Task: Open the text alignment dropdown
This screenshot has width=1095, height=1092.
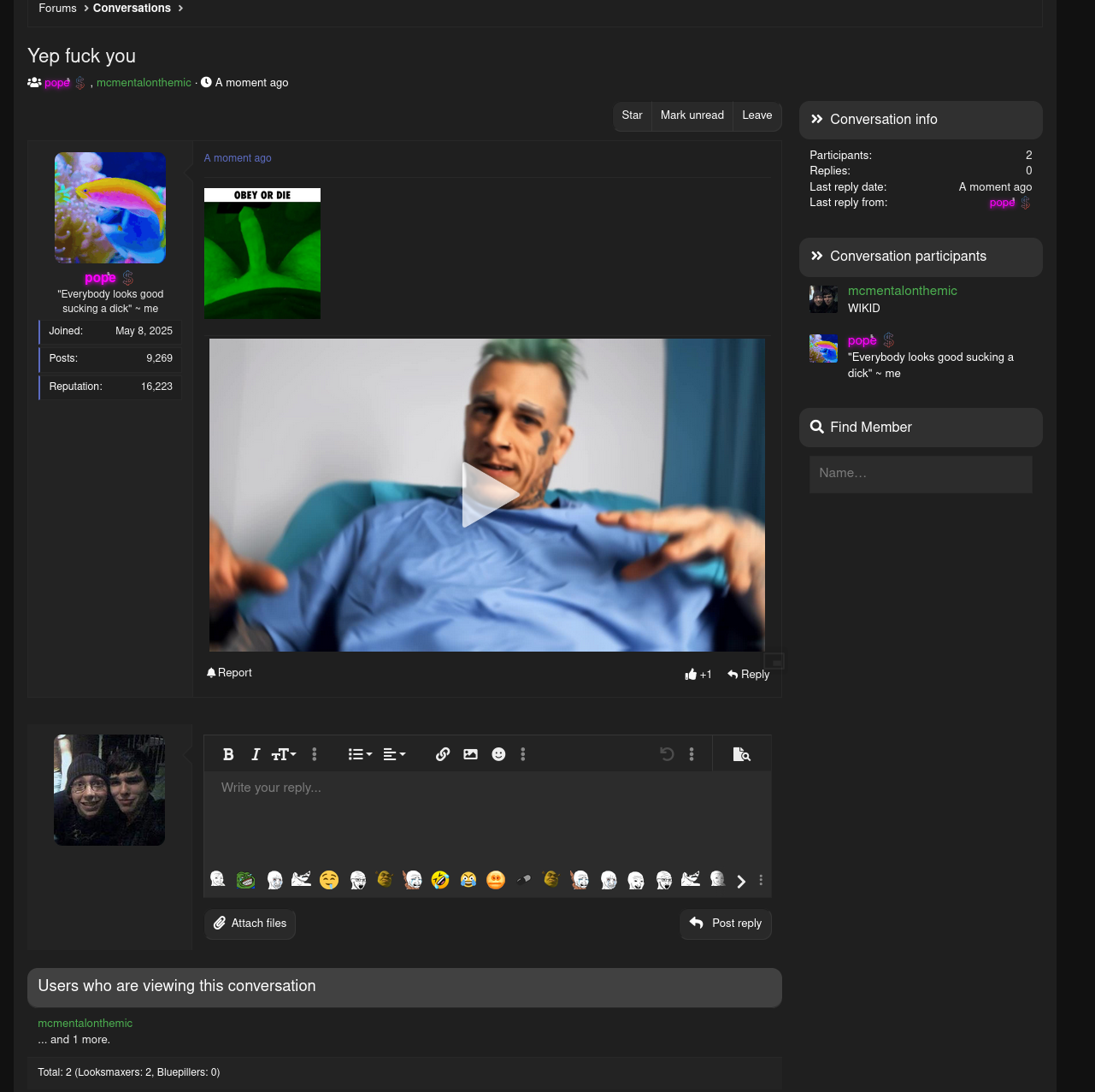Action: point(392,754)
